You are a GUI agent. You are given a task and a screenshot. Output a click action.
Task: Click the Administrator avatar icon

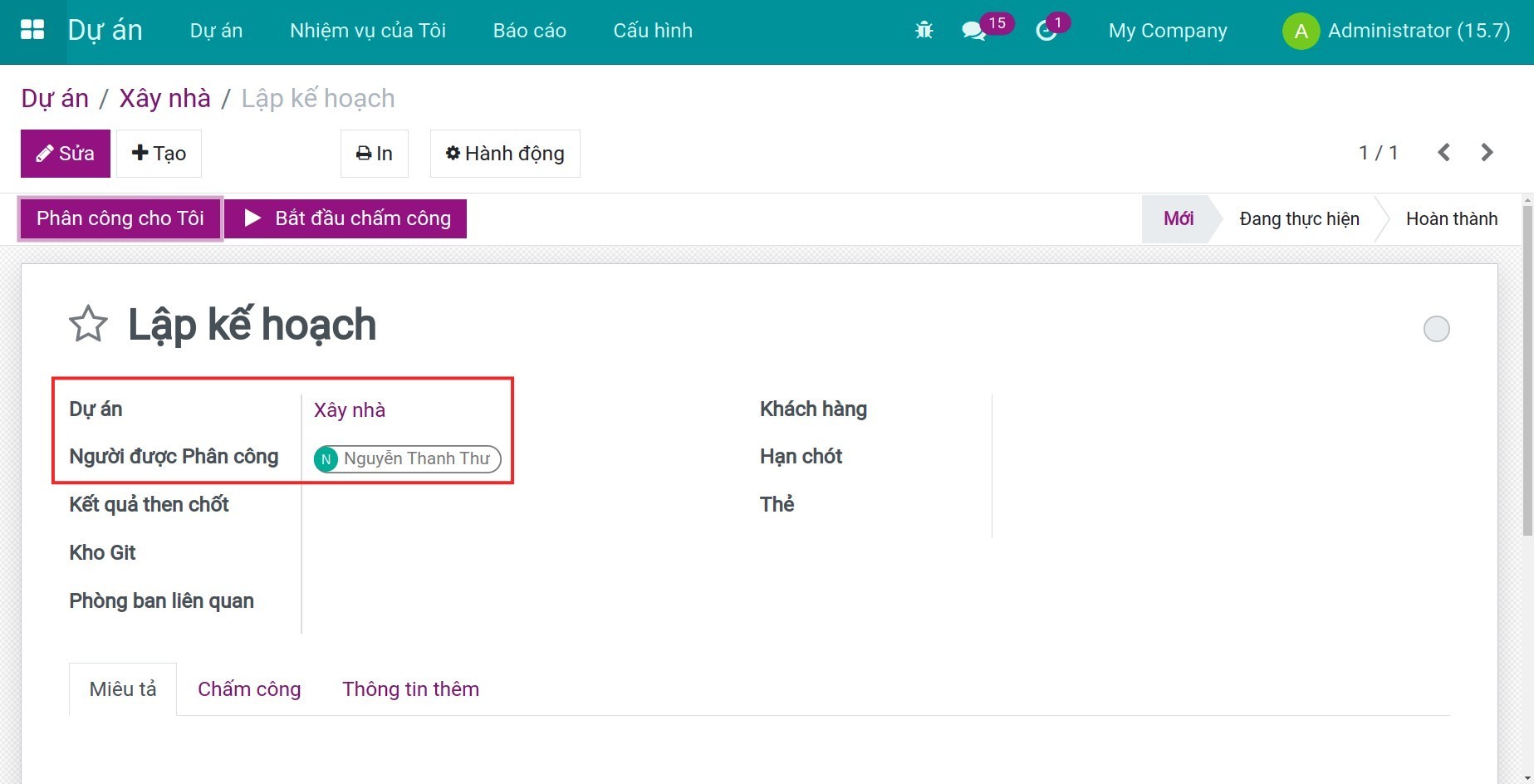tap(1301, 32)
